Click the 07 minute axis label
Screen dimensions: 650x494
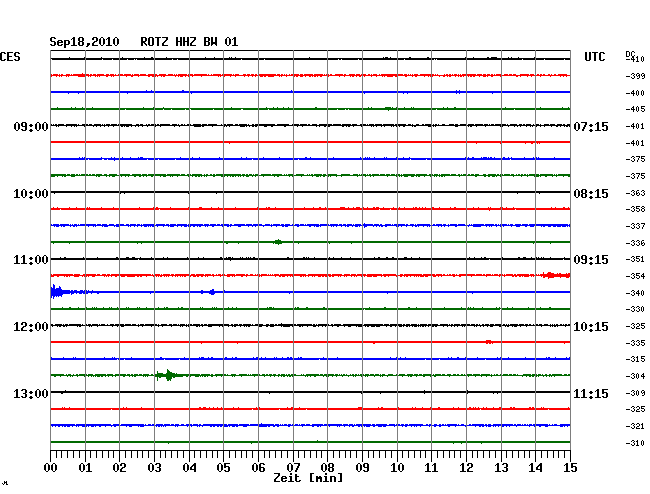[293, 468]
